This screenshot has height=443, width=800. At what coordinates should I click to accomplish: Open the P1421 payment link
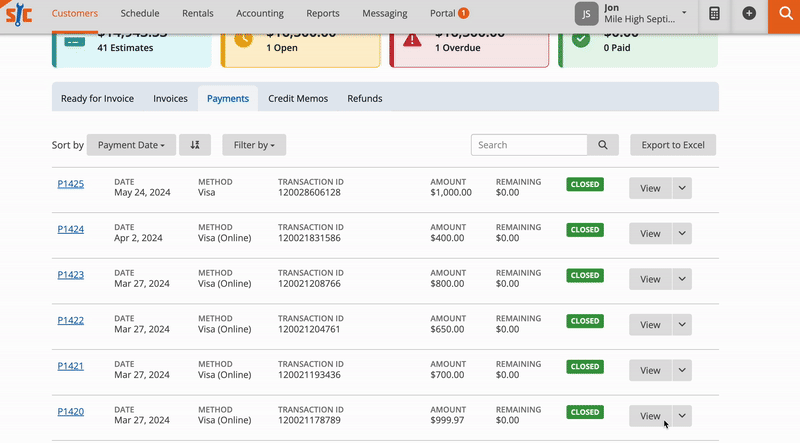(70, 366)
